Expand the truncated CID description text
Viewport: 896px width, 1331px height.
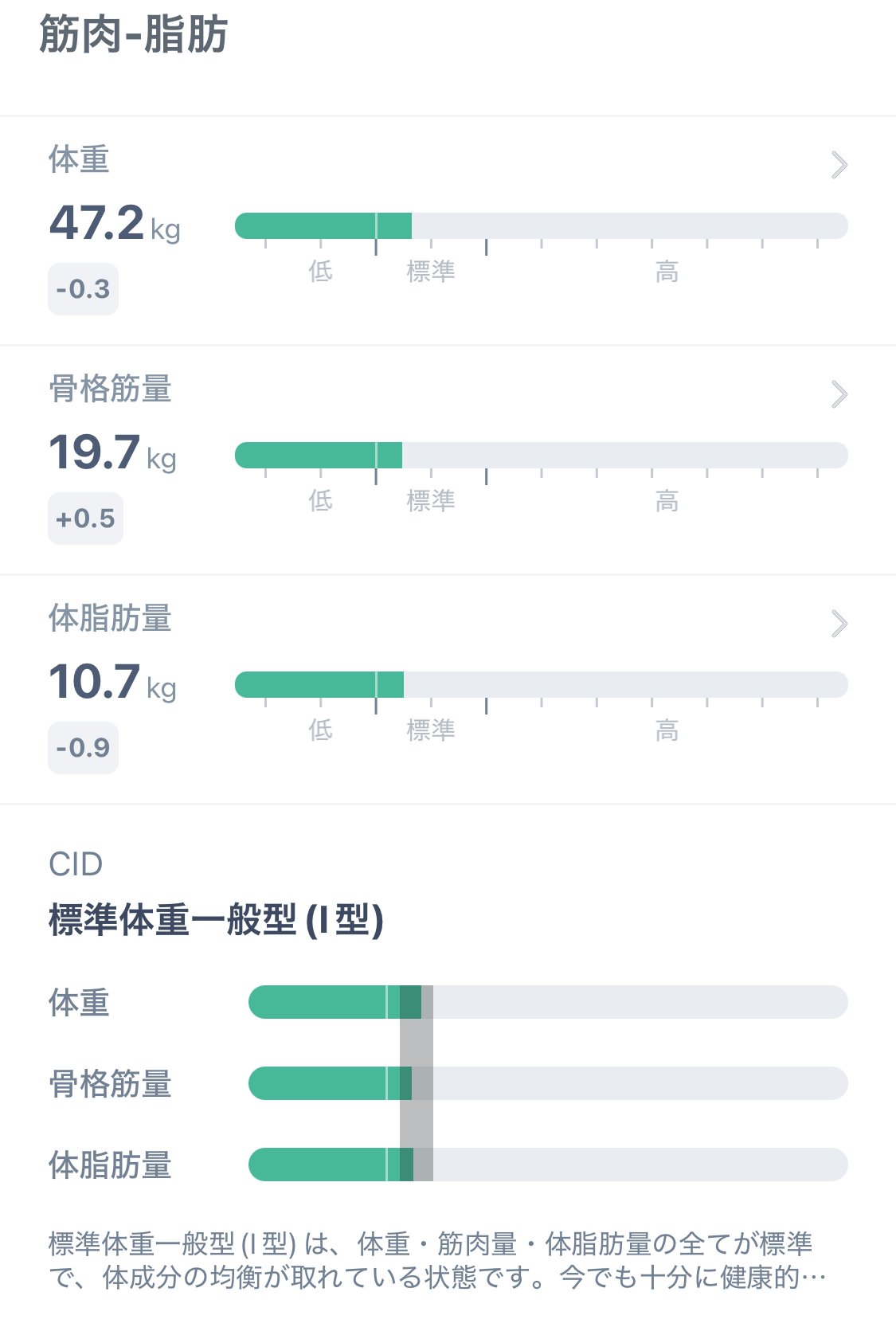(437, 1260)
